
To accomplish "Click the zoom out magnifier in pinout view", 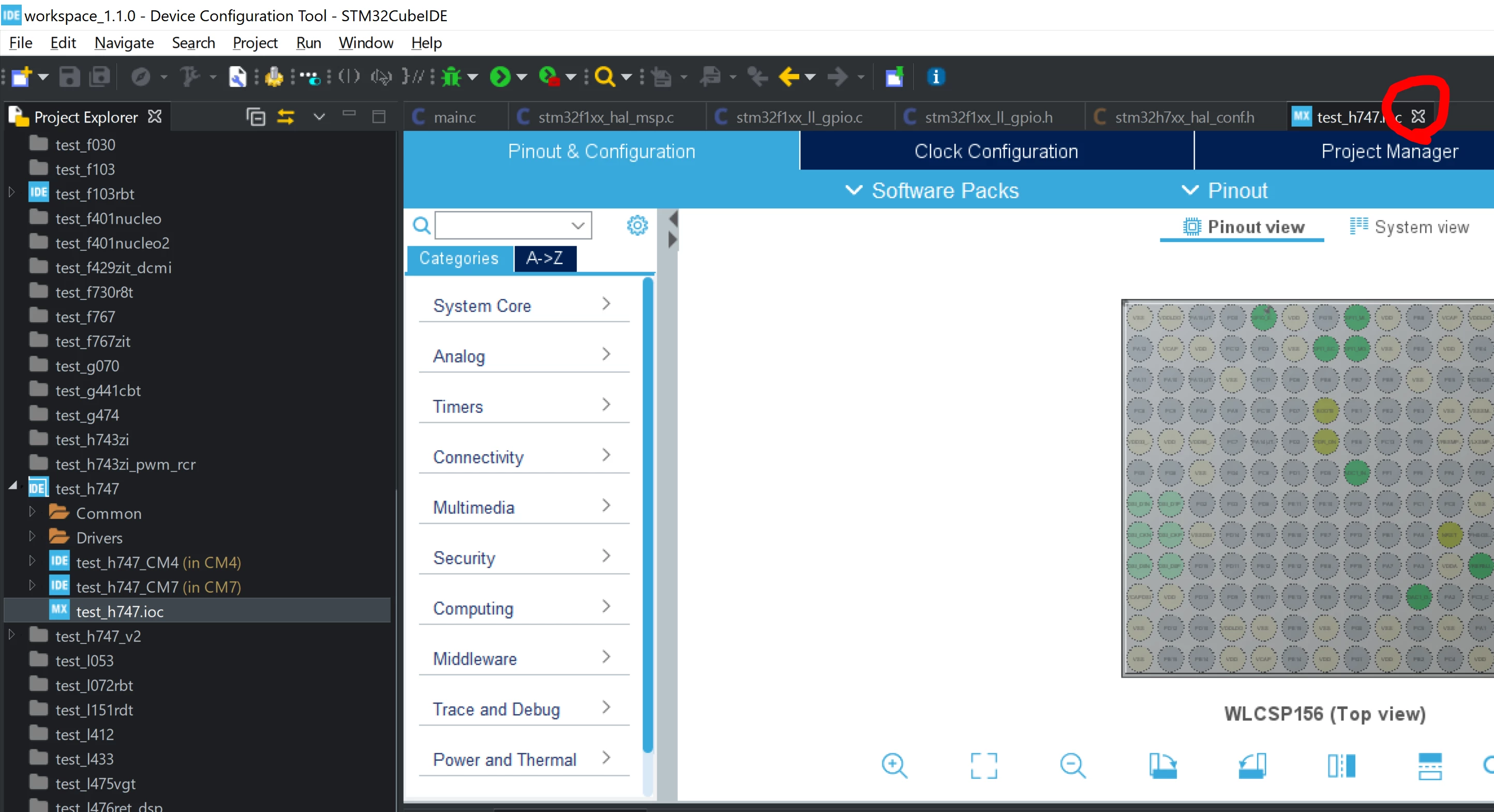I will click(x=1072, y=765).
